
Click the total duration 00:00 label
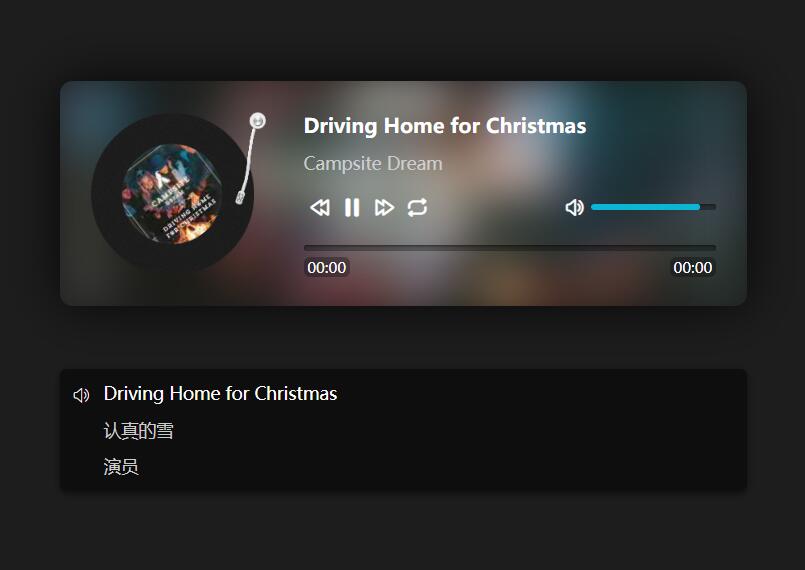pos(693,268)
